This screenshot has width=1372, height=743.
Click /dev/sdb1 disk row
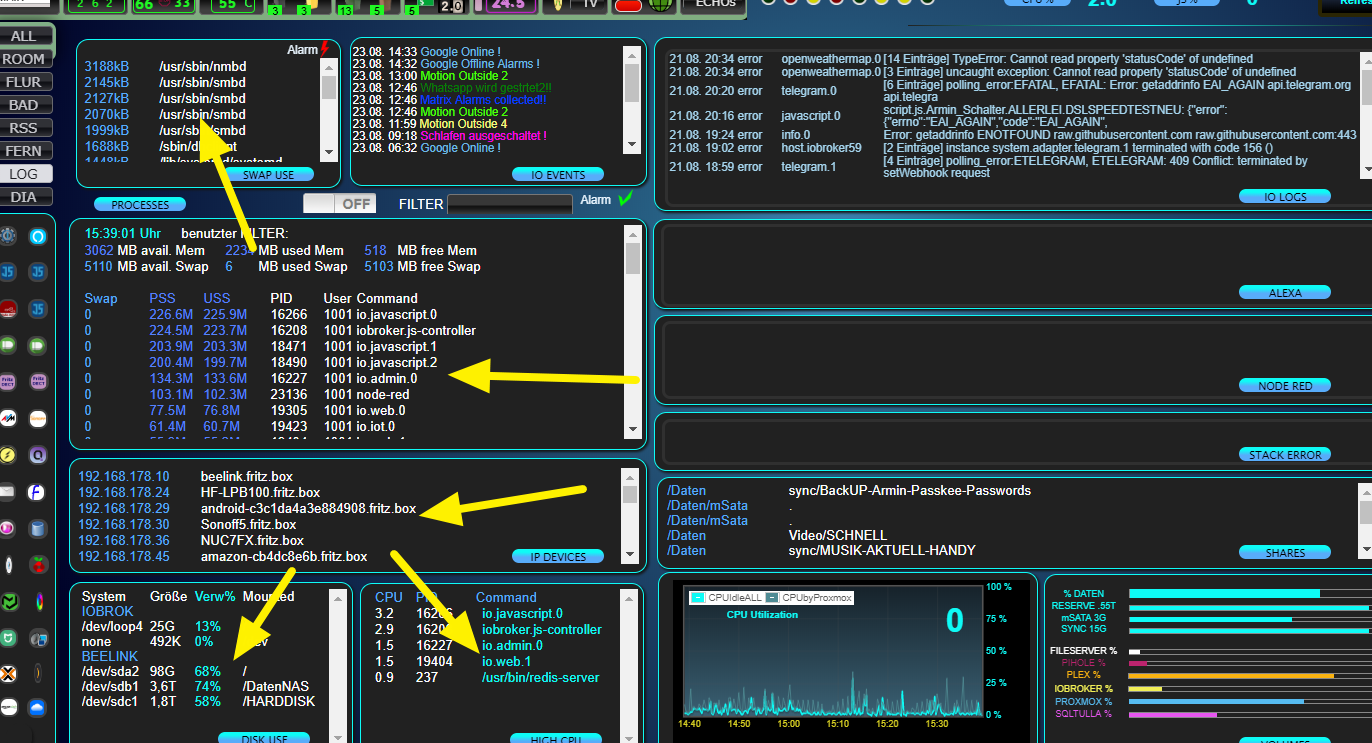tap(197, 686)
